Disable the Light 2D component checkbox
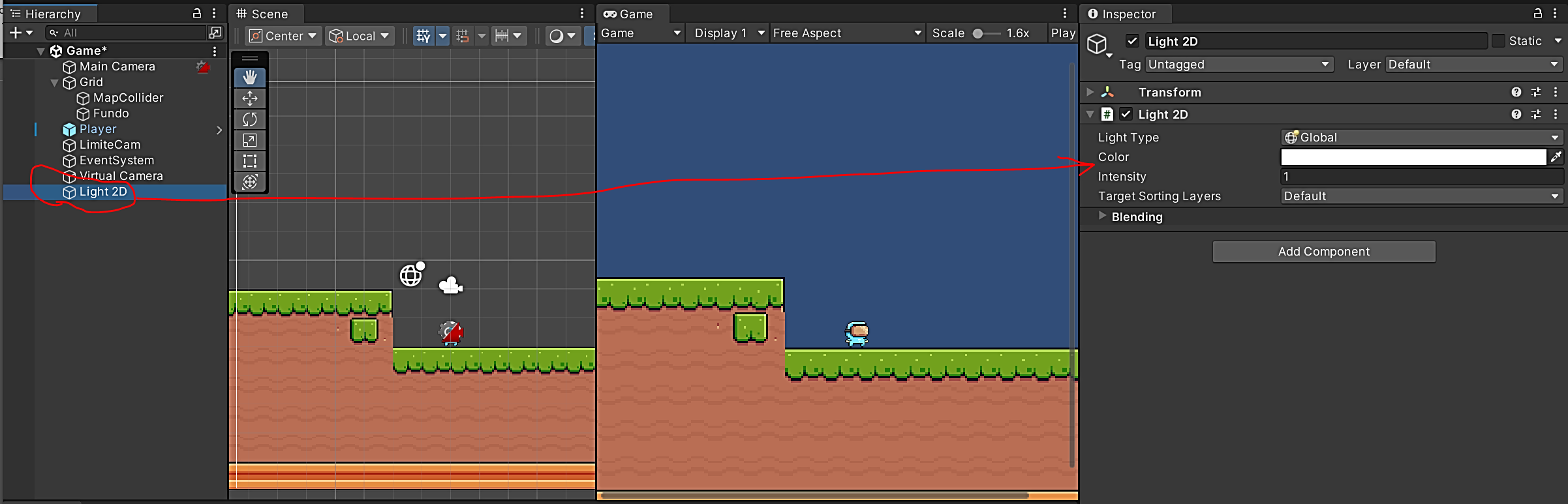 click(x=1126, y=114)
